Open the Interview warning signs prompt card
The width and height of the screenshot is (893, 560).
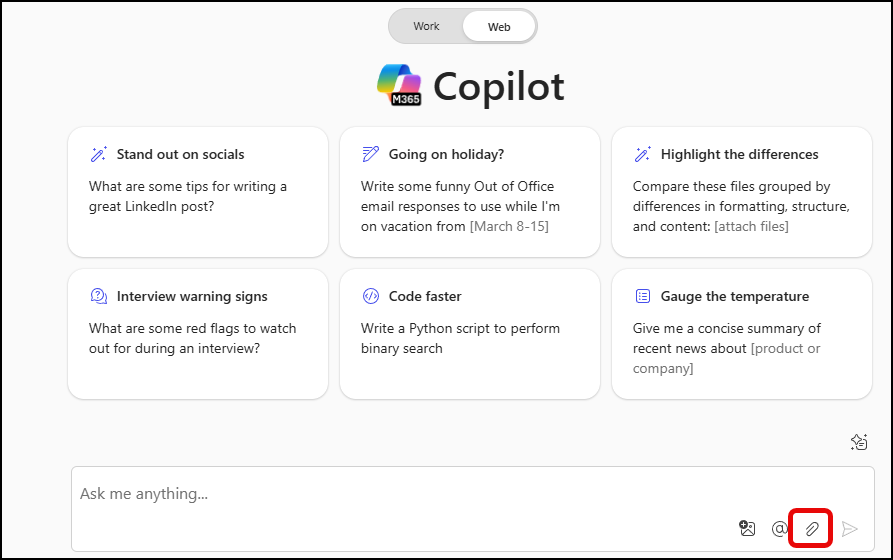tap(198, 334)
